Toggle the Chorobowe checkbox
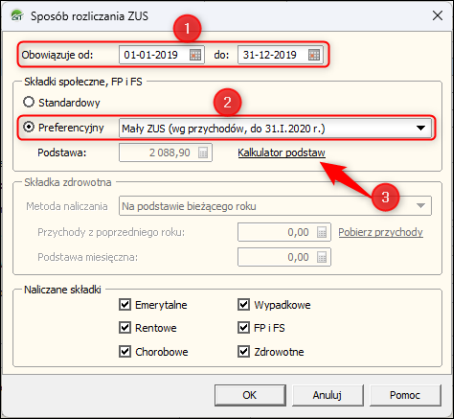 click(125, 351)
